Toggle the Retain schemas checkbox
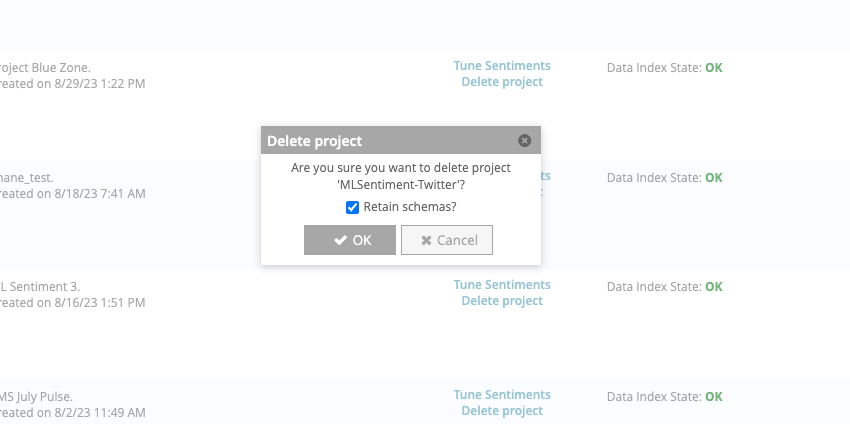Screen dimensions: 850x424 coord(352,207)
